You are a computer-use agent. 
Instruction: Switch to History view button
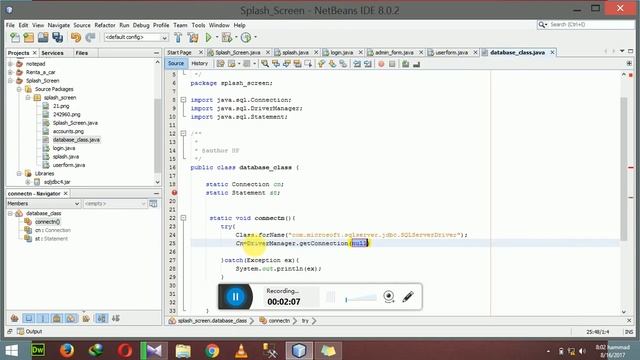200,64
